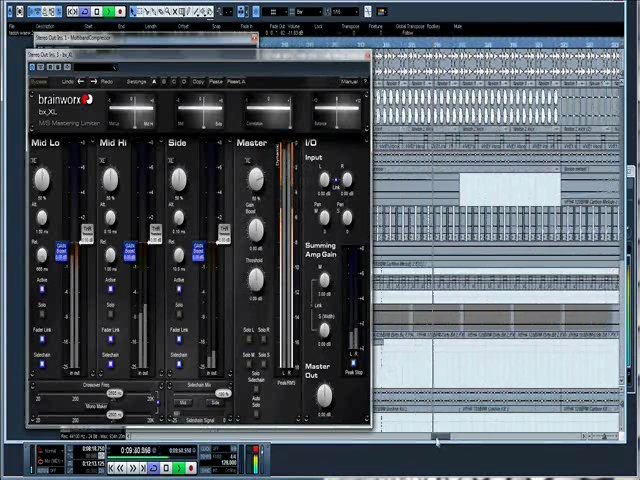The width and height of the screenshot is (640, 480).
Task: Select the Range Selection tool
Action: tap(140, 11)
